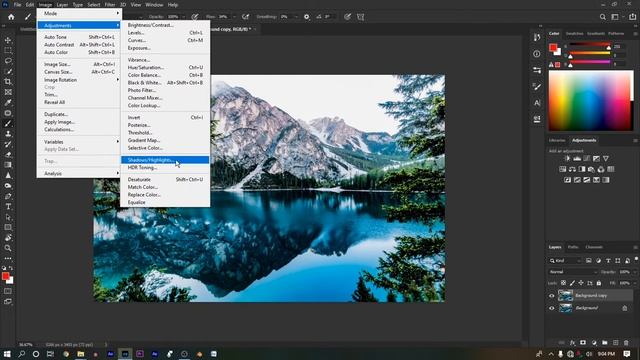
Task: Select the Clone Stamp tool
Action: pyautogui.click(x=8, y=134)
